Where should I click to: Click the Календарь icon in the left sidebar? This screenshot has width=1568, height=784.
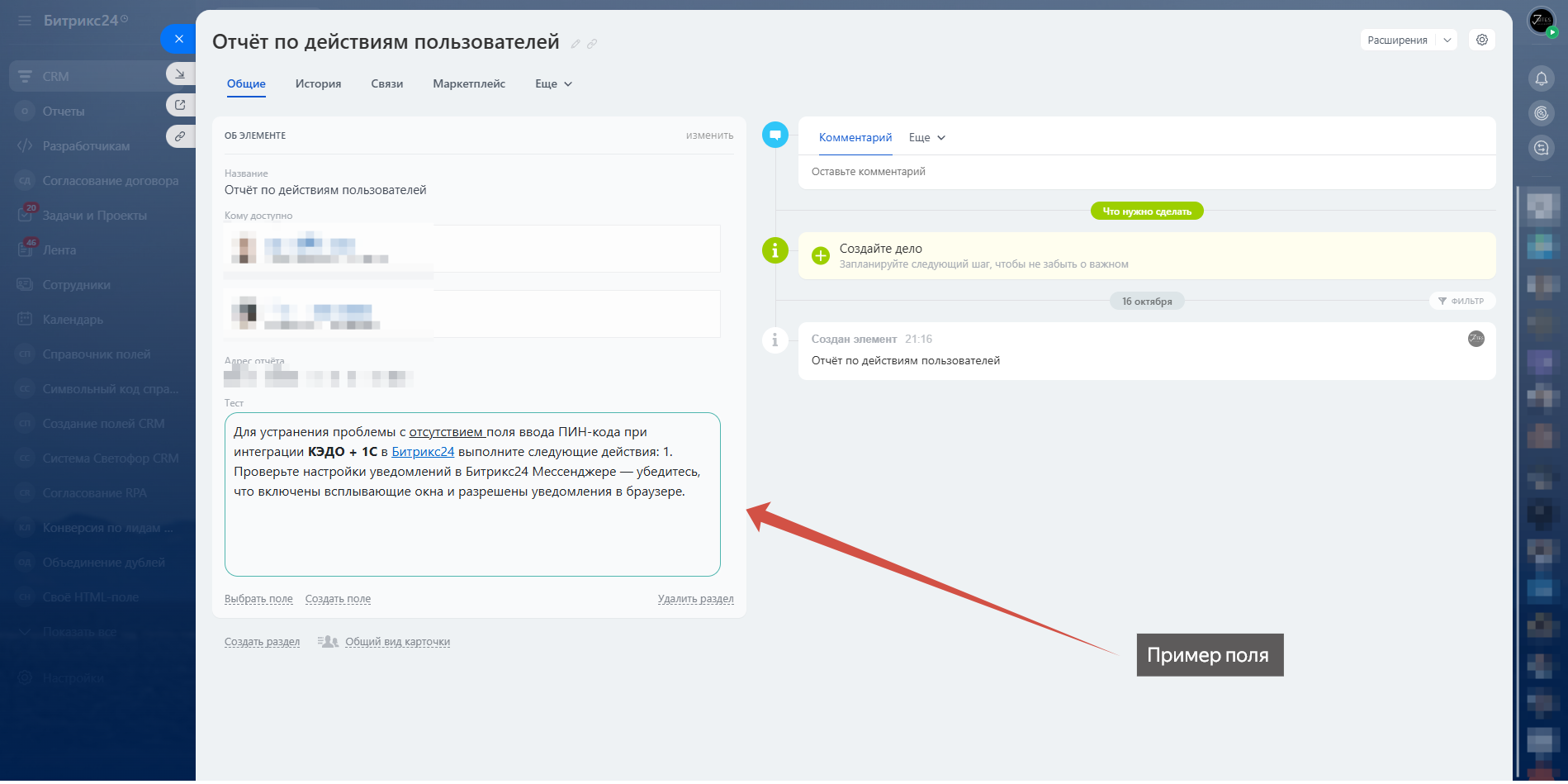point(25,319)
